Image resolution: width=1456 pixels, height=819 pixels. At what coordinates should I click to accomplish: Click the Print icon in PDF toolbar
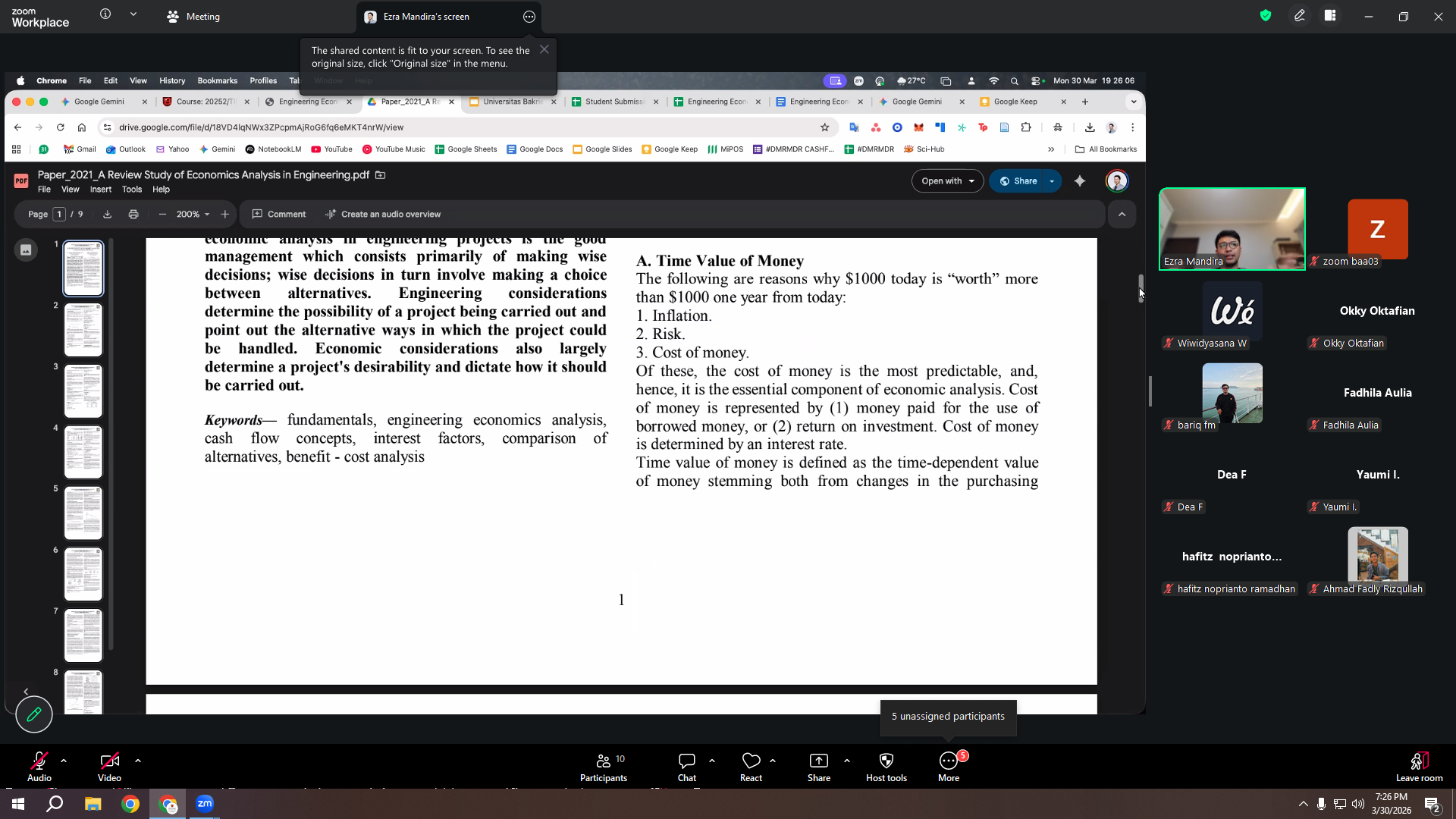[133, 215]
